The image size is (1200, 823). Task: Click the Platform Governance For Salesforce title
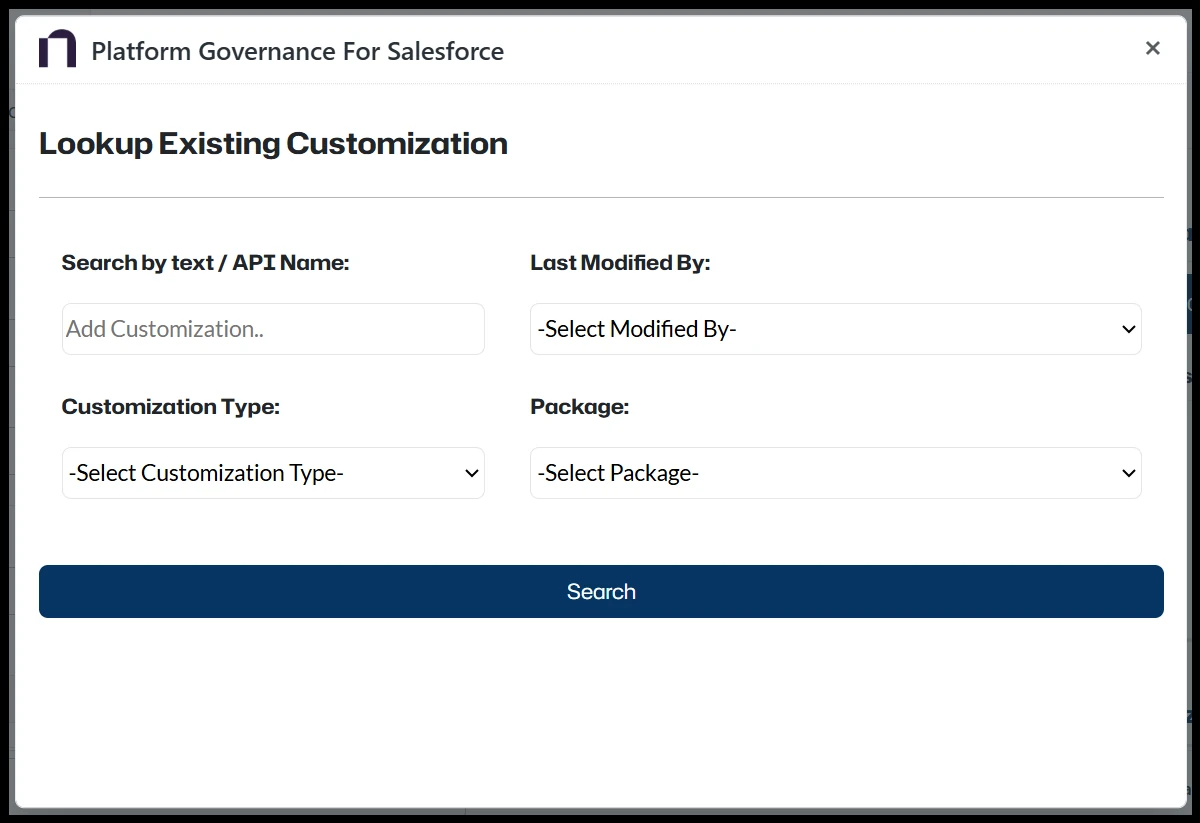click(297, 51)
